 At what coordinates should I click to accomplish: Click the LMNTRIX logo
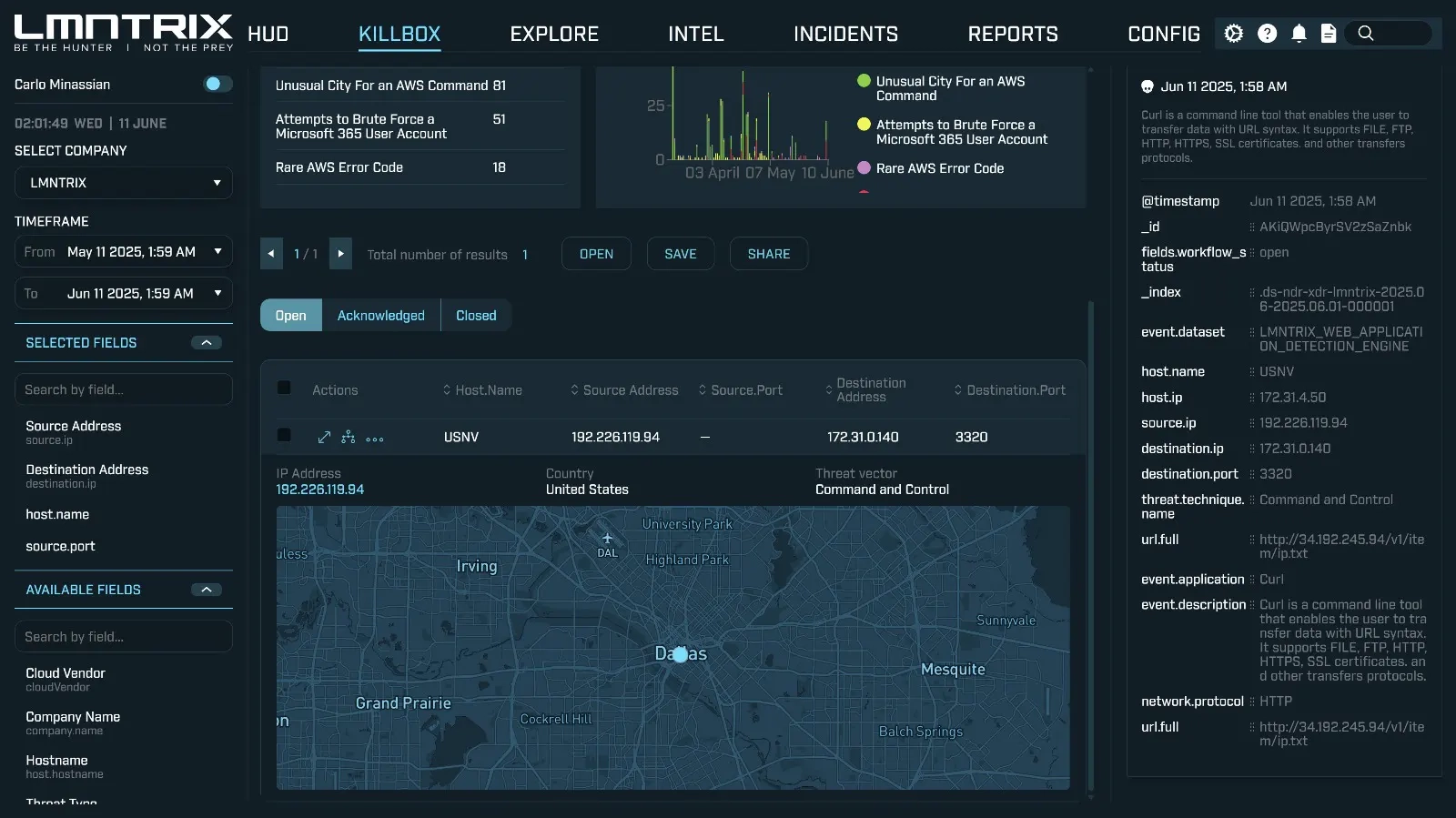(124, 33)
